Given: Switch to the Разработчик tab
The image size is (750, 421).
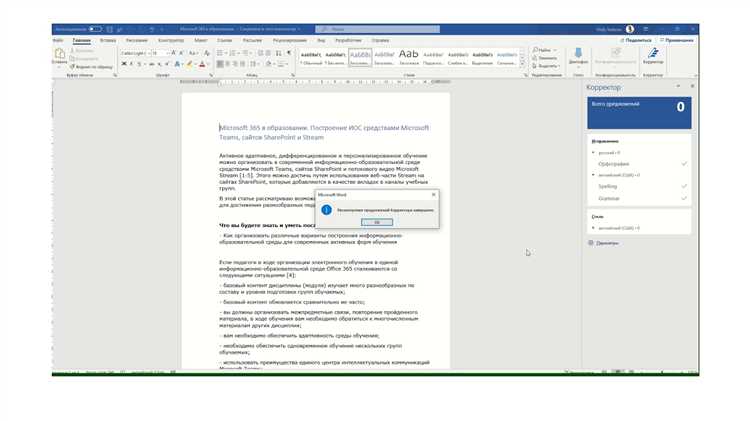Looking at the screenshot, I should pyautogui.click(x=348, y=41).
